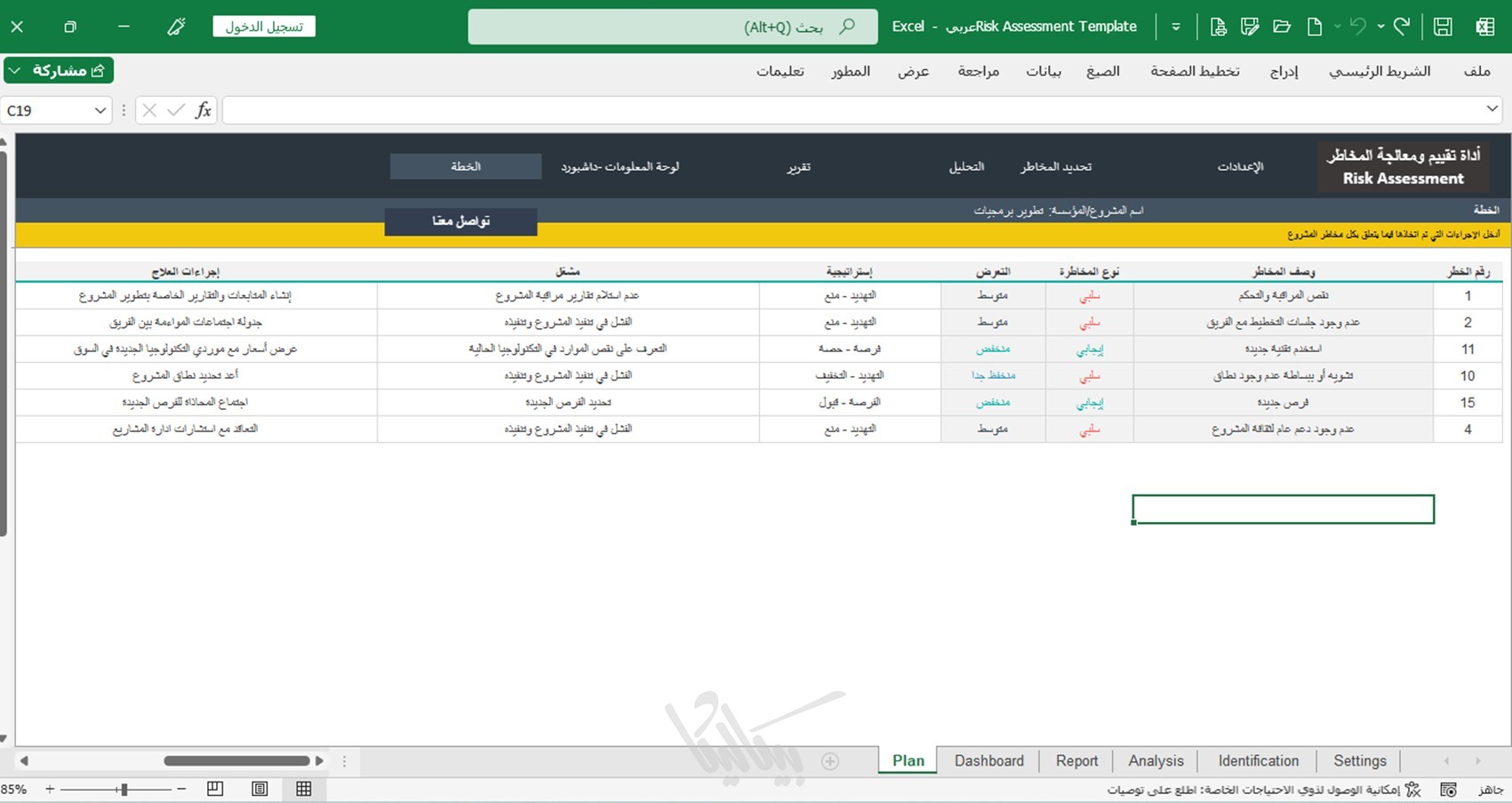Click the pen drawing mode icon

[176, 27]
